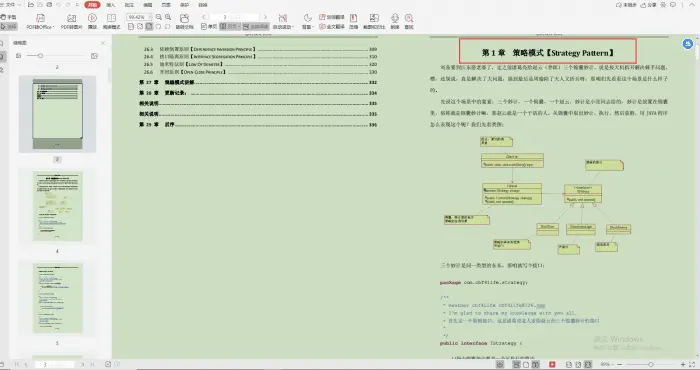Click the page number input field in toolbar
This screenshot has height=370, width=700.
(234, 17)
